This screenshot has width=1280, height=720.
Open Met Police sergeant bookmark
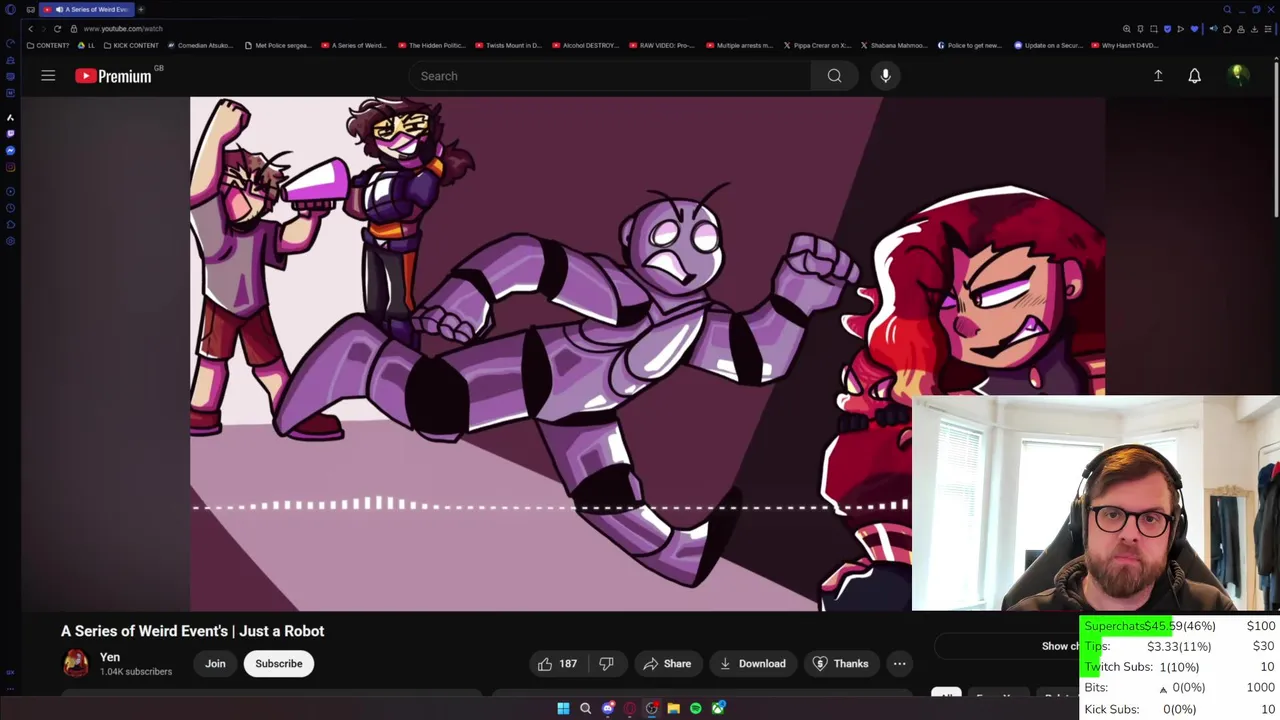279,45
